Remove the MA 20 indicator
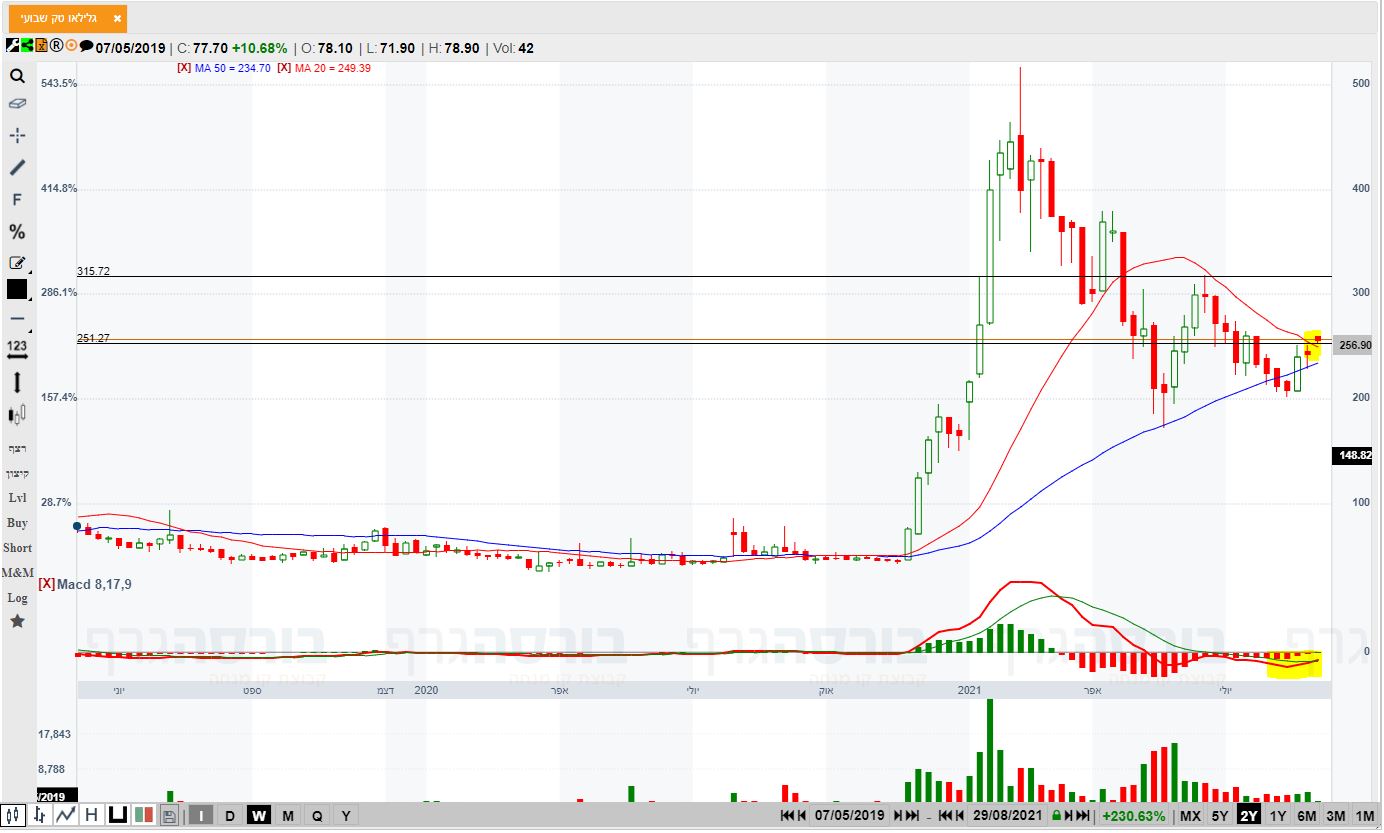This screenshot has height=833, width=1384. tap(284, 68)
